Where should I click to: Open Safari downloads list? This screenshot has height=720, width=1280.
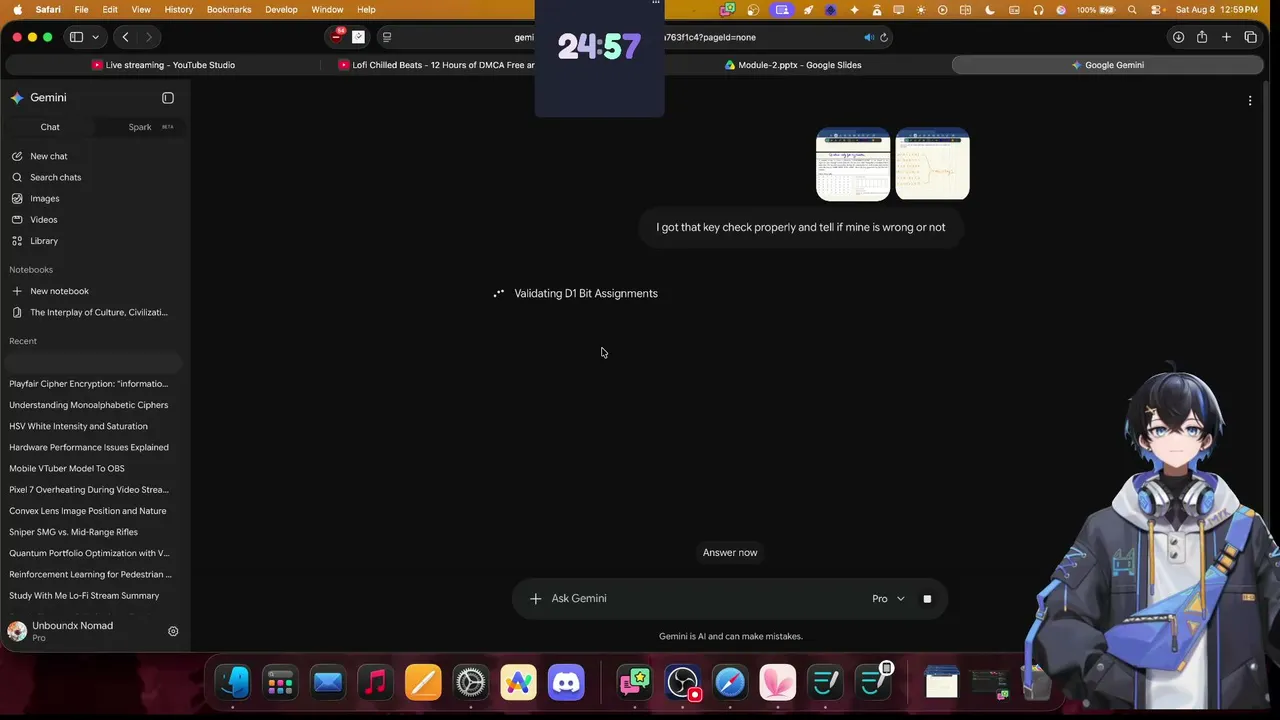(x=1178, y=37)
